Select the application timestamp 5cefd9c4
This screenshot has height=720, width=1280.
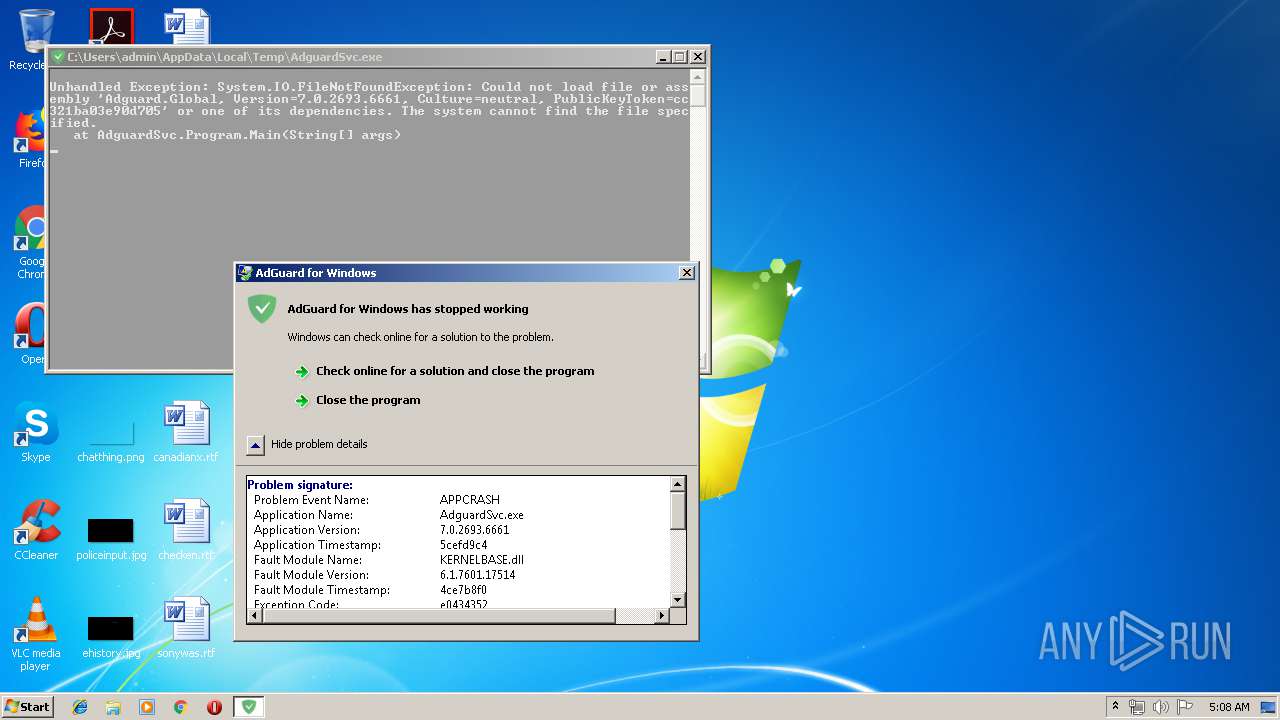click(x=464, y=545)
